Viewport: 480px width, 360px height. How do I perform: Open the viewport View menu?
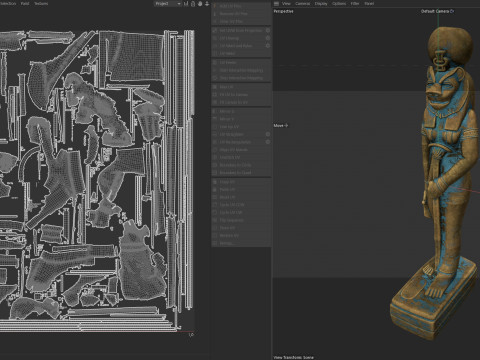point(286,3)
